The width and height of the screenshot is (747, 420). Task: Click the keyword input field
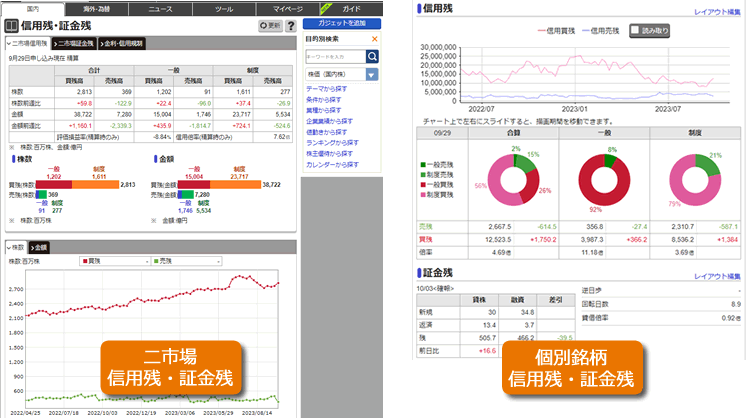coord(334,56)
